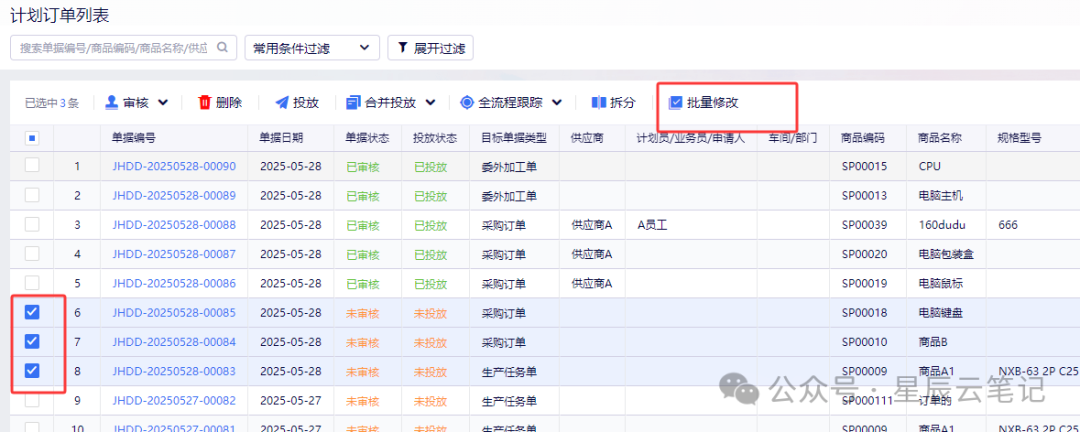This screenshot has height=432, width=1080.
Task: Click the 商品B product name
Action: [935, 342]
